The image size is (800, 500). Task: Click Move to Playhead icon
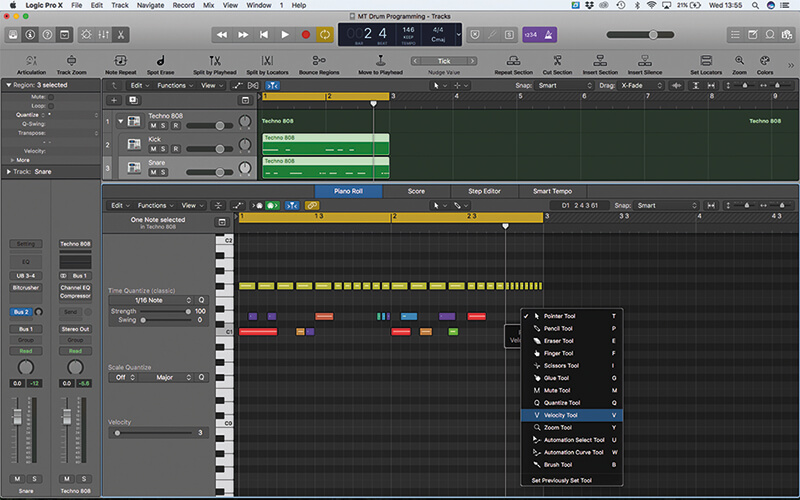click(x=381, y=65)
